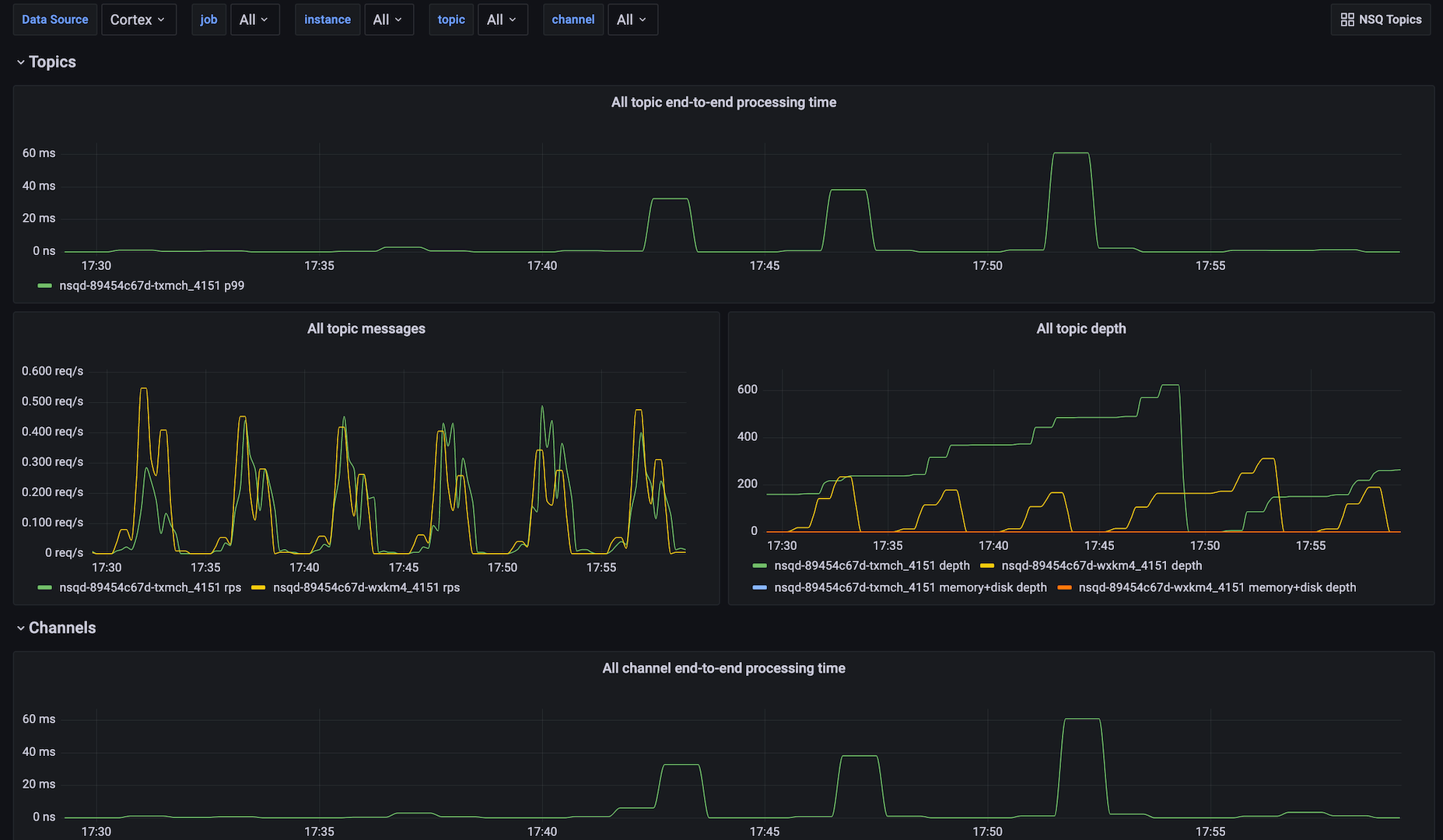The image size is (1443, 840).
Task: Collapse the Channels section
Action: [x=20, y=628]
